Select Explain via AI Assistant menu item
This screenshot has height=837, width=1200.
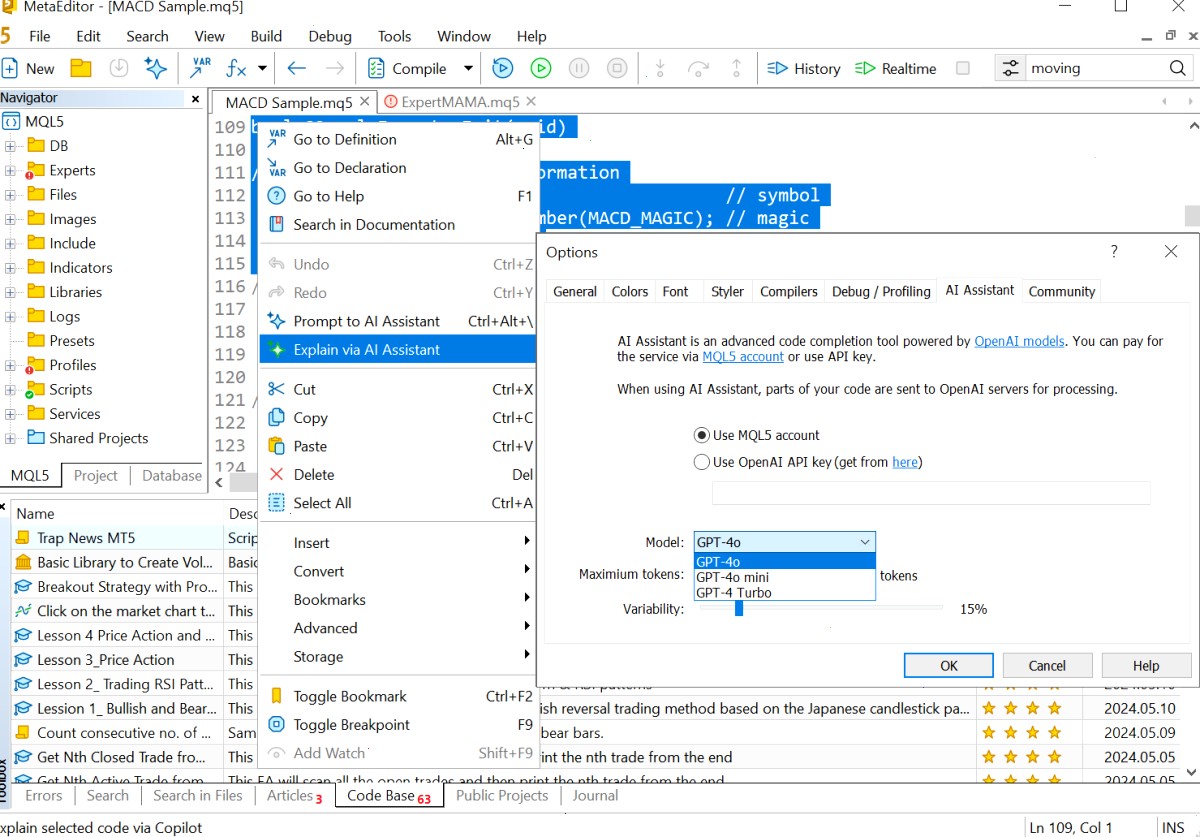398,350
